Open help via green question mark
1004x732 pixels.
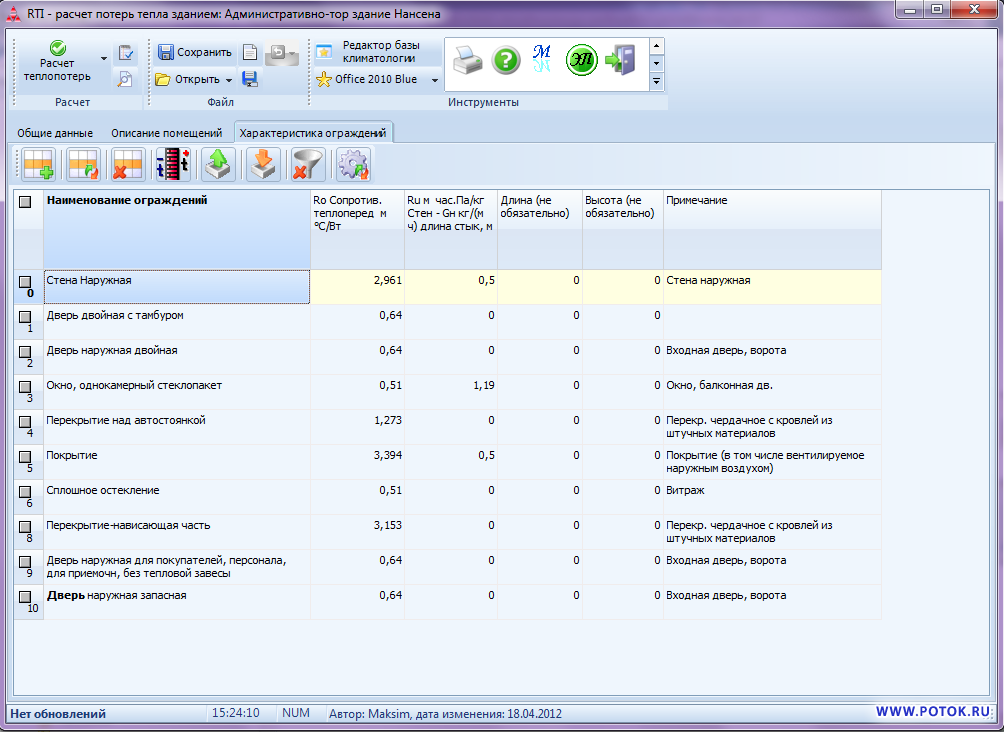[x=506, y=61]
